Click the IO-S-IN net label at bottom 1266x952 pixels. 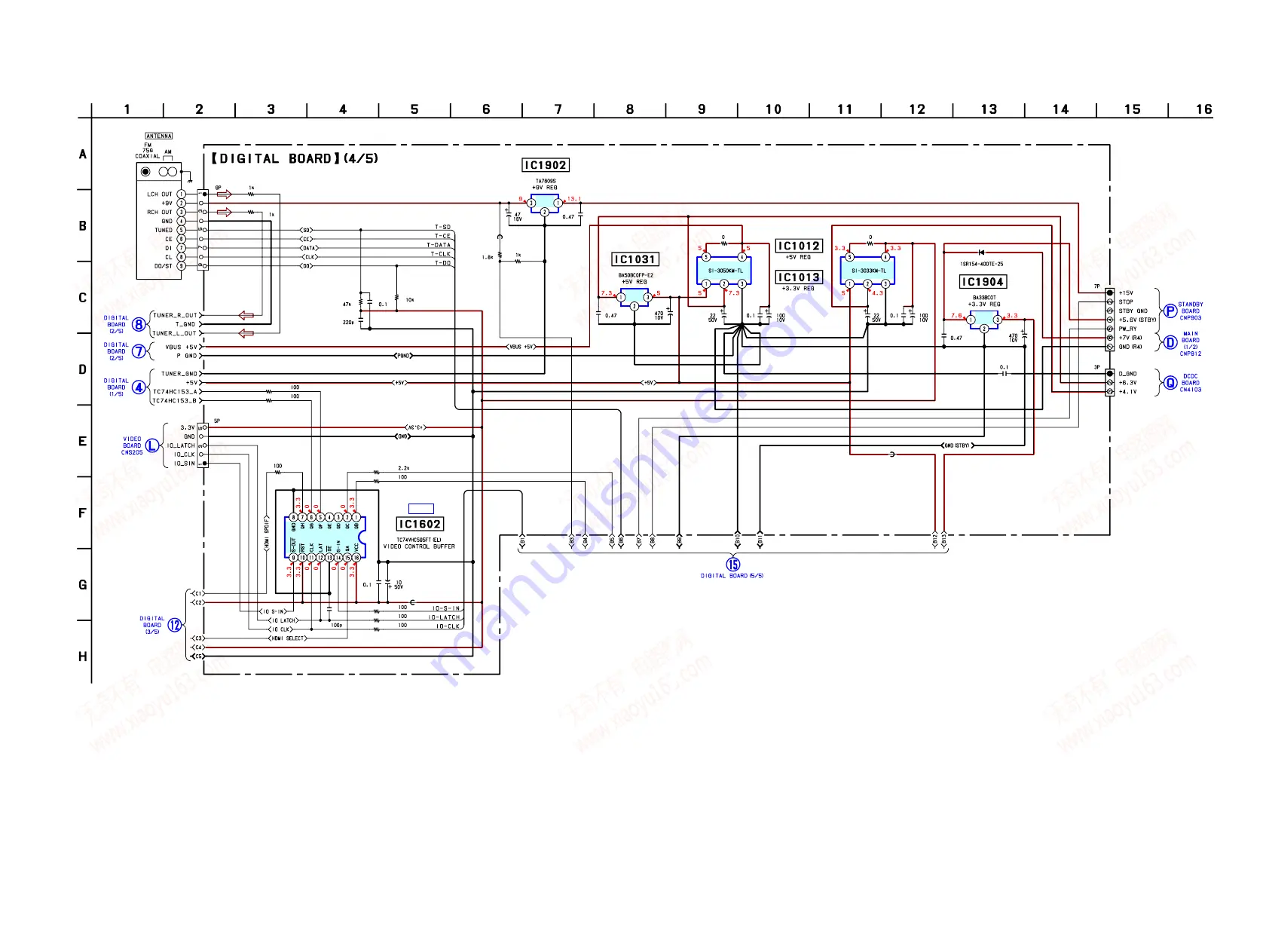(x=446, y=608)
